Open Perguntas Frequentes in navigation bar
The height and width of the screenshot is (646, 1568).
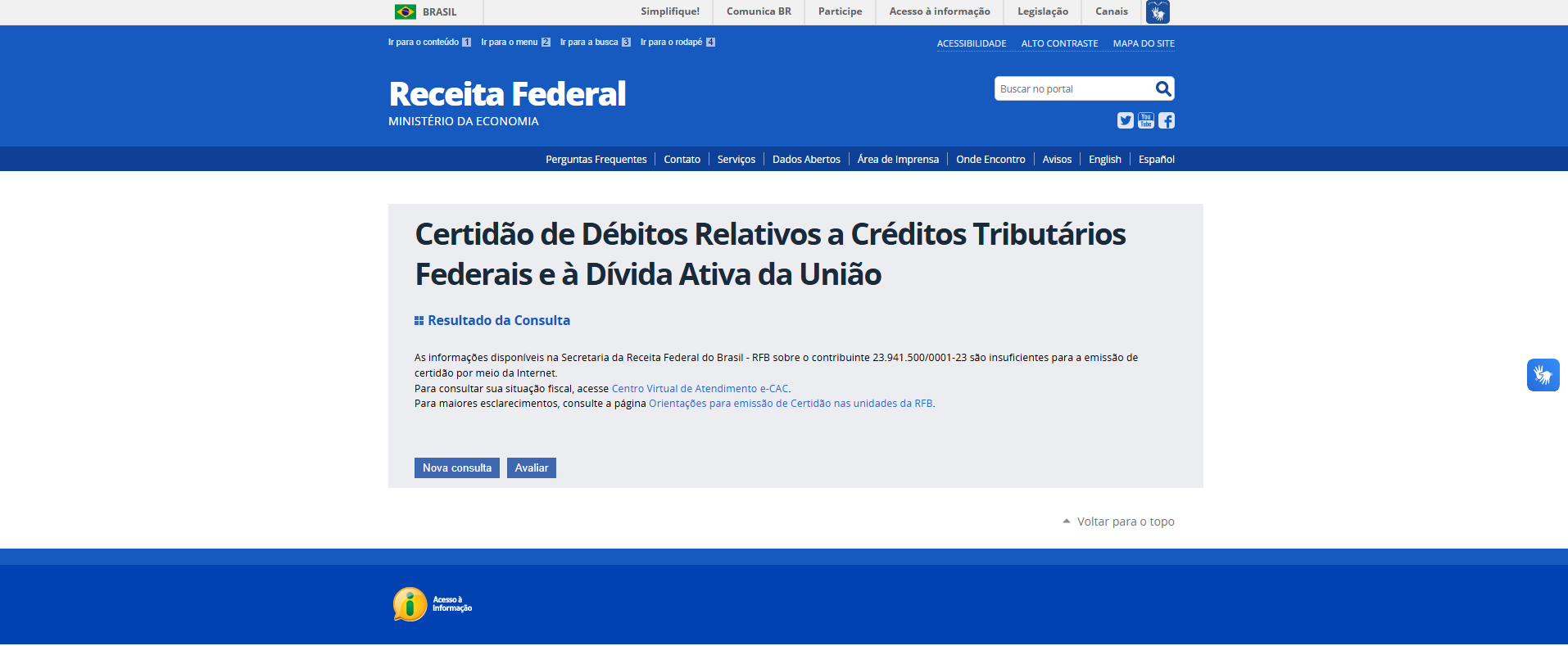[596, 160]
